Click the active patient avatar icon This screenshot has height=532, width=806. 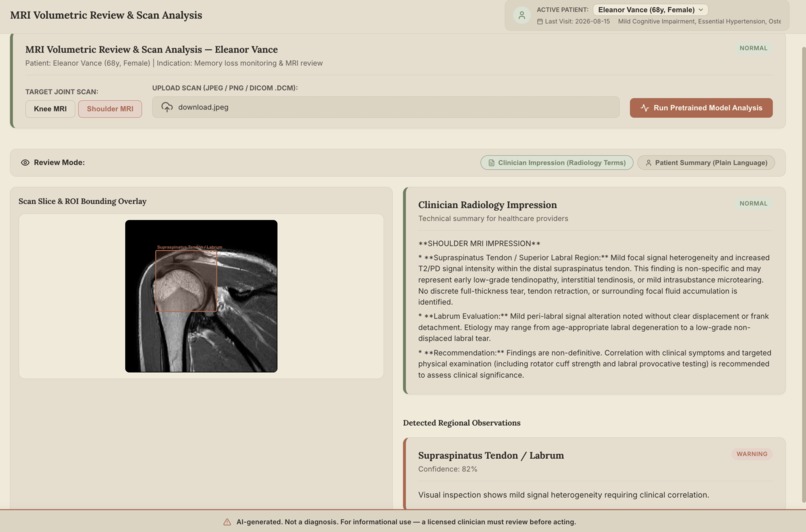521,15
